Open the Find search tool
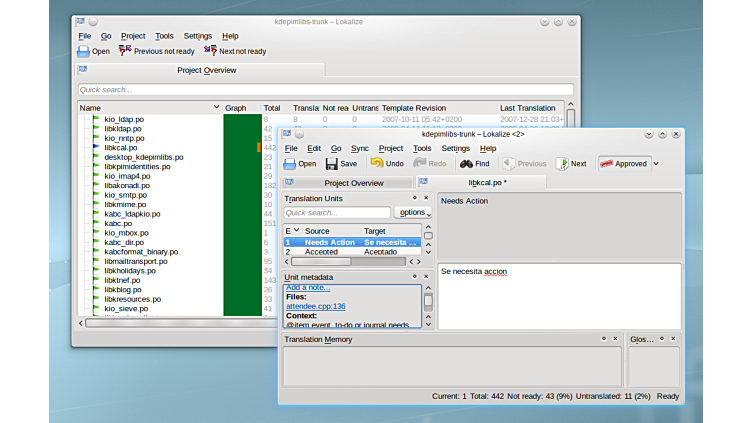Image resolution: width=752 pixels, height=423 pixels. [474, 164]
